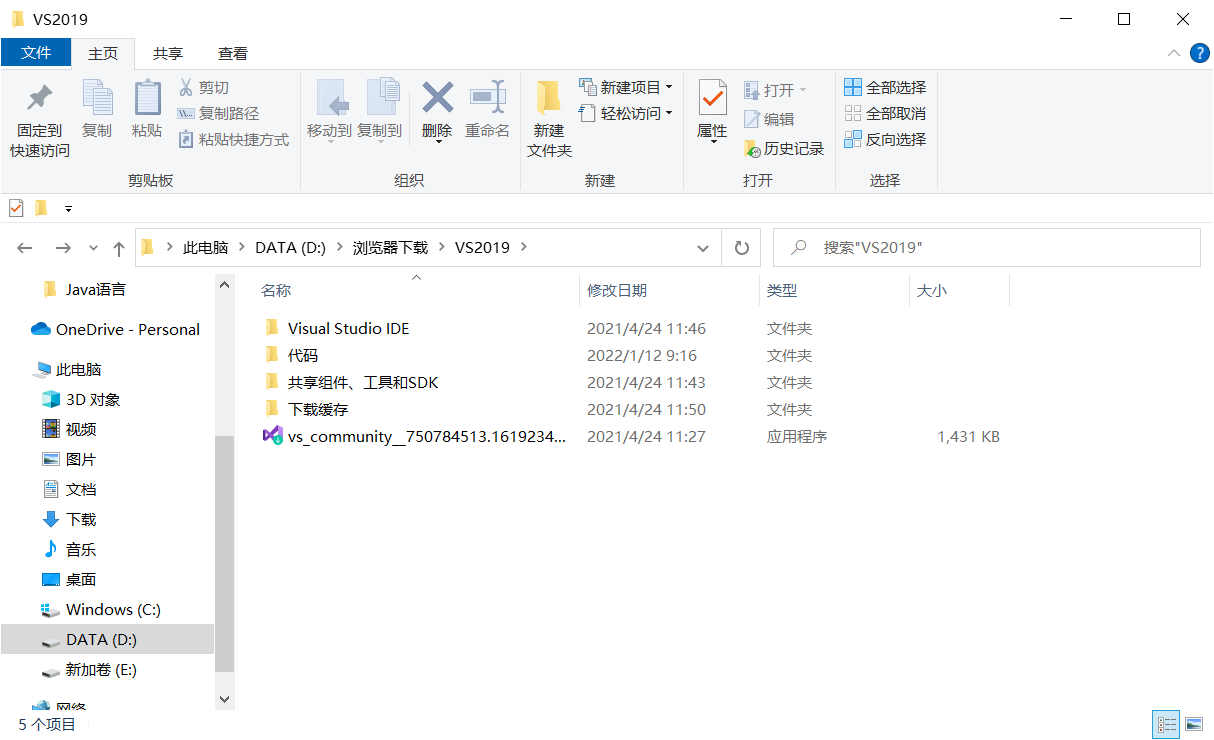Open New item (新建项目) dropdown
The width and height of the screenshot is (1214, 740).
coord(626,88)
